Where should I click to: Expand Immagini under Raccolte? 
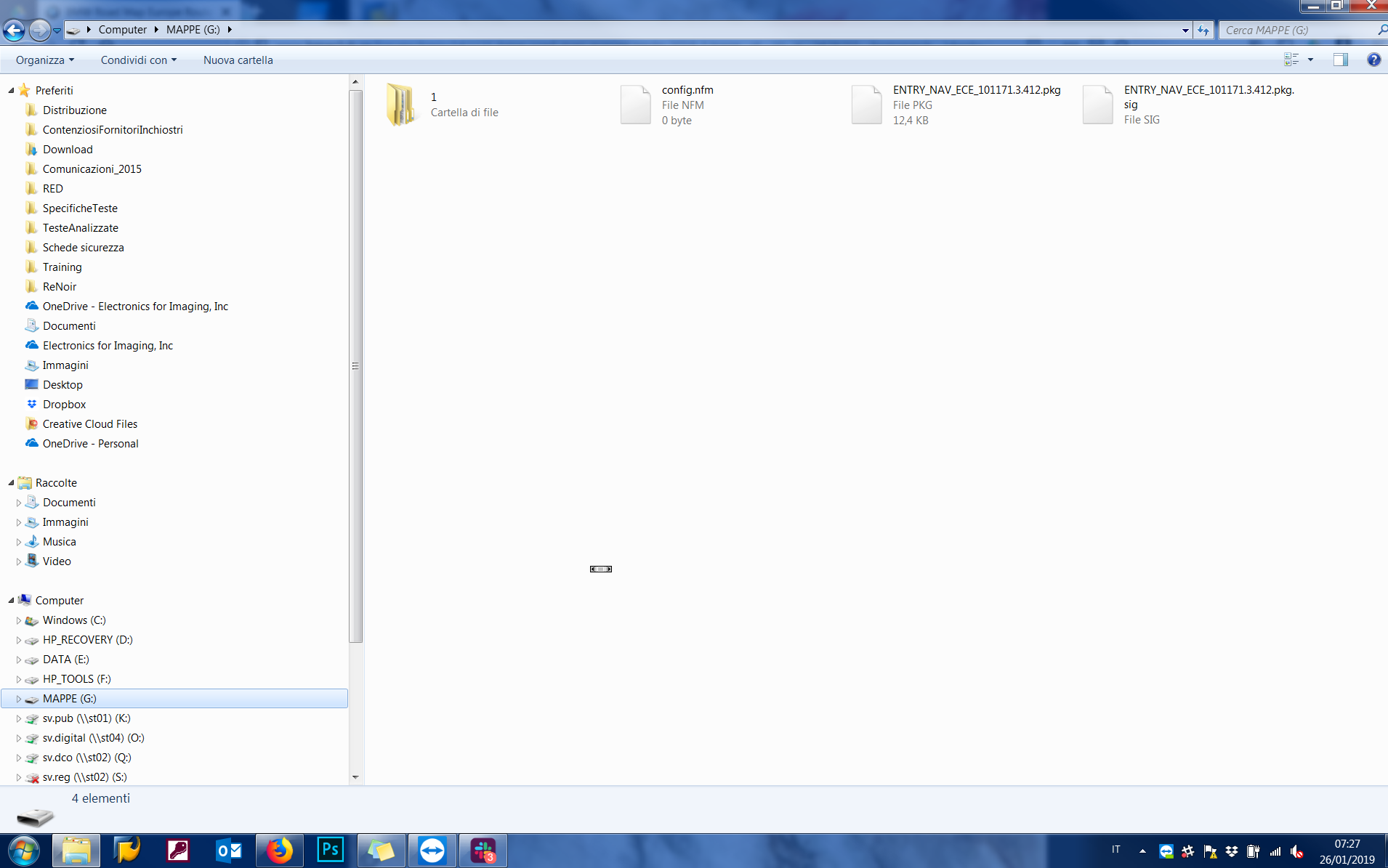[18, 522]
